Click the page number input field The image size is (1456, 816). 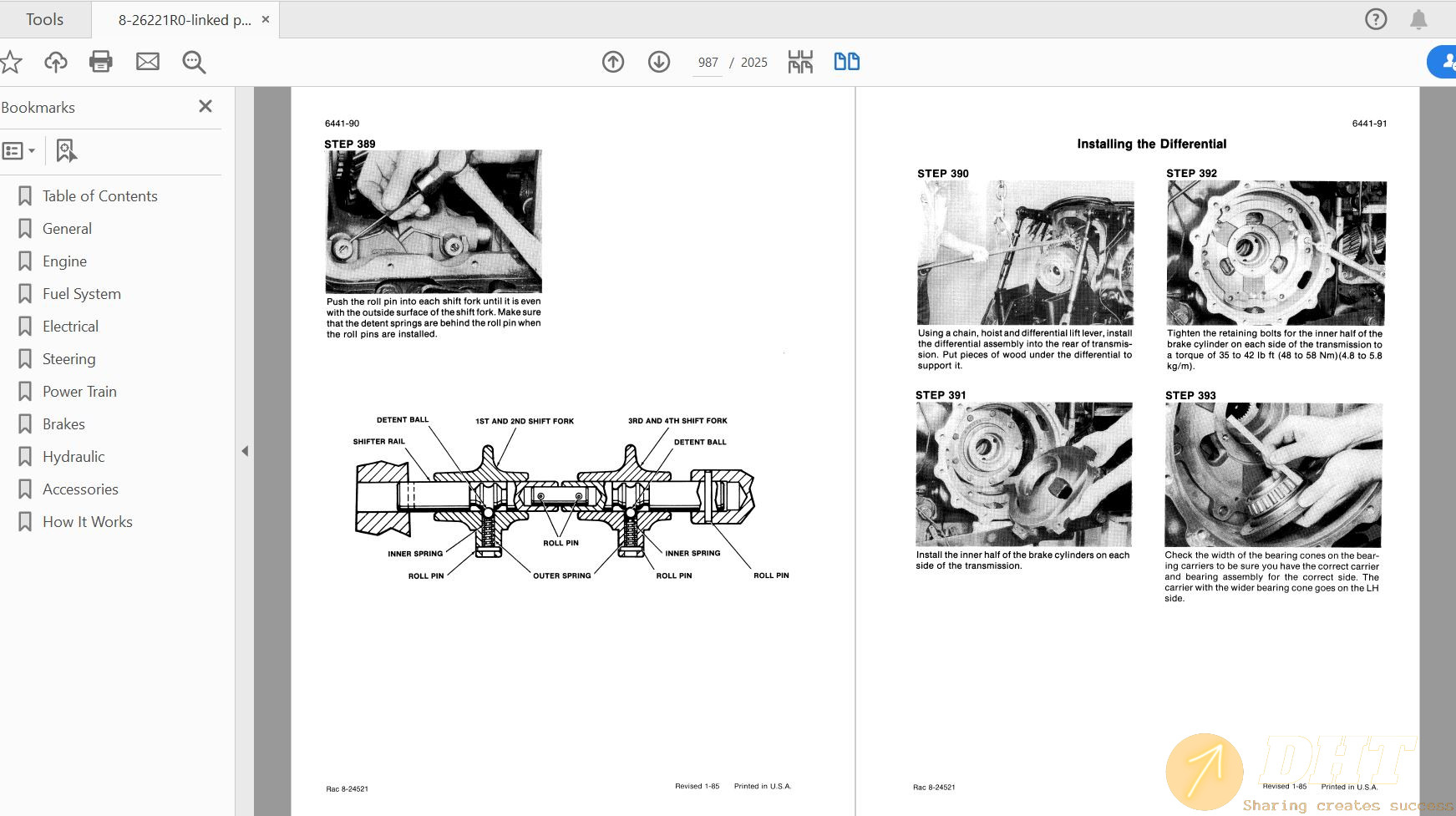[708, 61]
